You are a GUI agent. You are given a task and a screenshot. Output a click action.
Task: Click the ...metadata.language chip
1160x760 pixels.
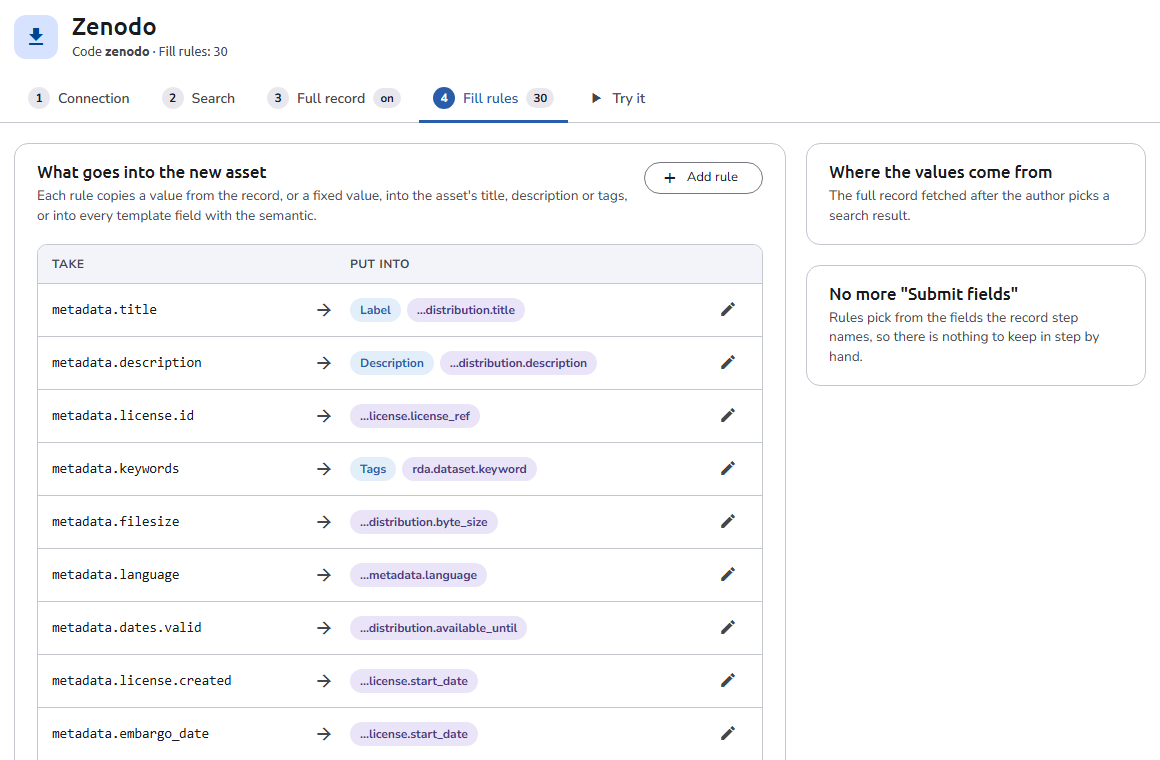(418, 575)
